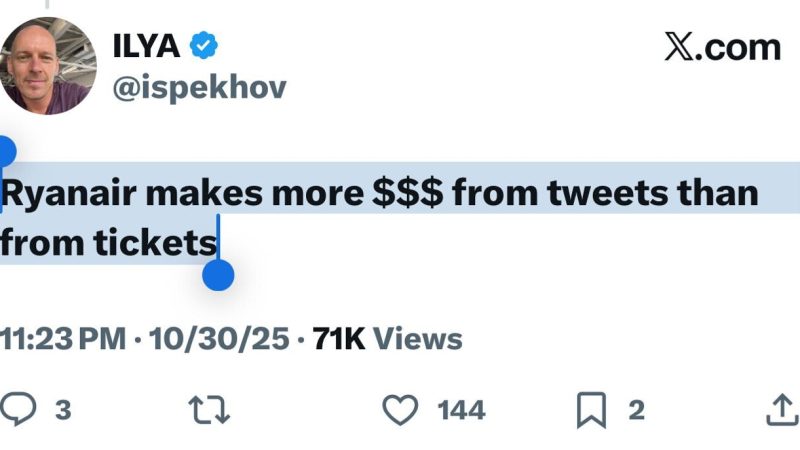Click the lower text selection end handle
Screen dimensions: 800x450
218,274
